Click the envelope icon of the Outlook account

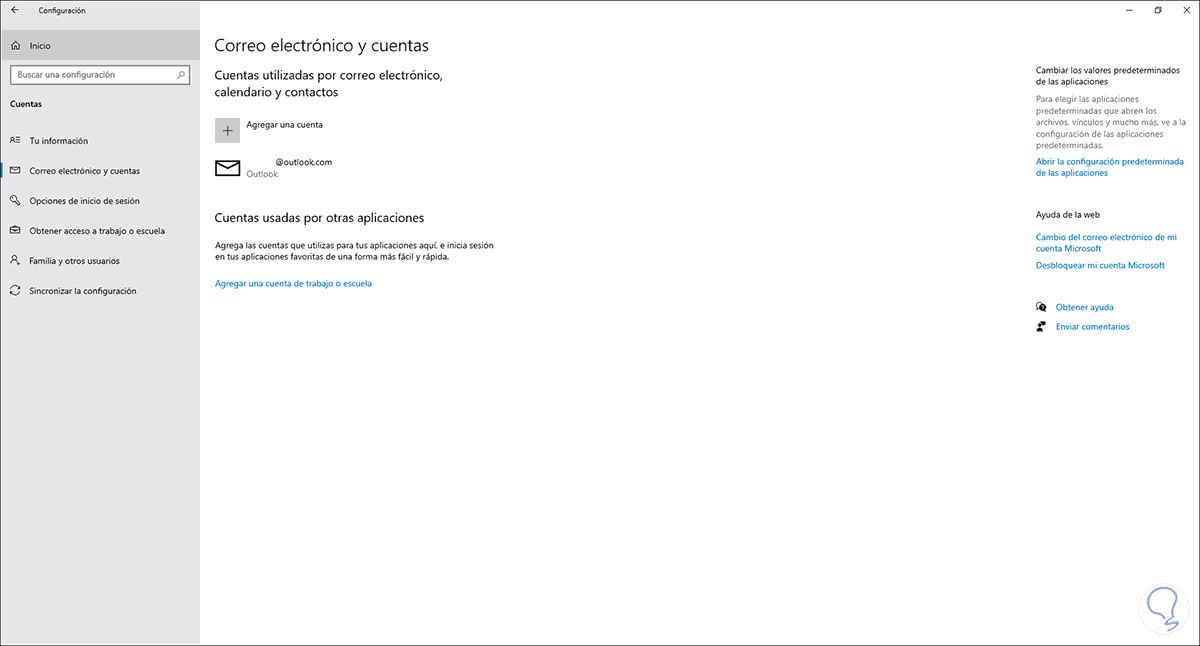tap(226, 167)
